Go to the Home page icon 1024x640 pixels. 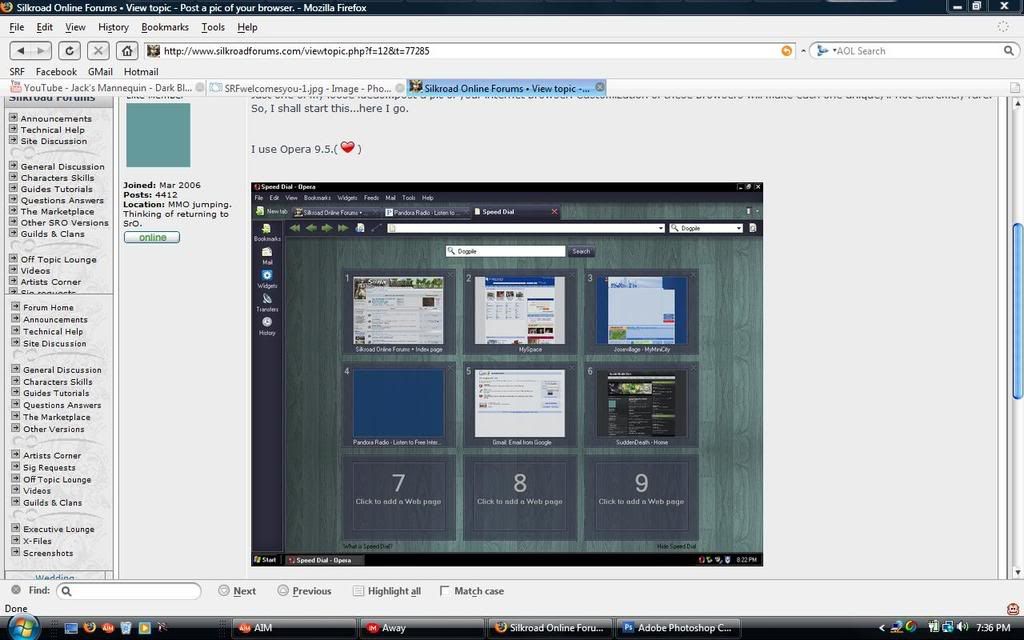pyautogui.click(x=127, y=50)
